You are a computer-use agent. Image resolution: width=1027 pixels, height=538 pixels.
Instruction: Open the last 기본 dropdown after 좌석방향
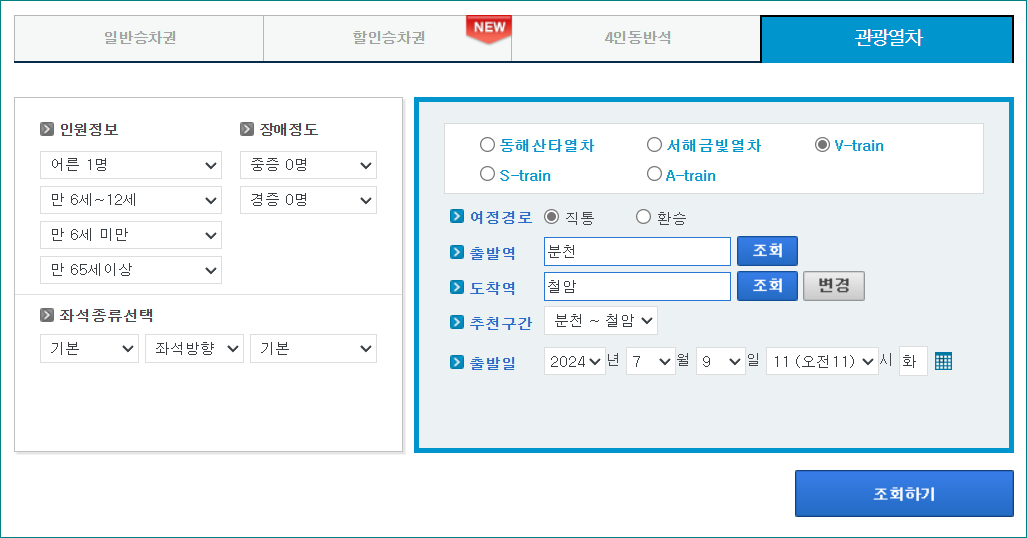pos(313,349)
